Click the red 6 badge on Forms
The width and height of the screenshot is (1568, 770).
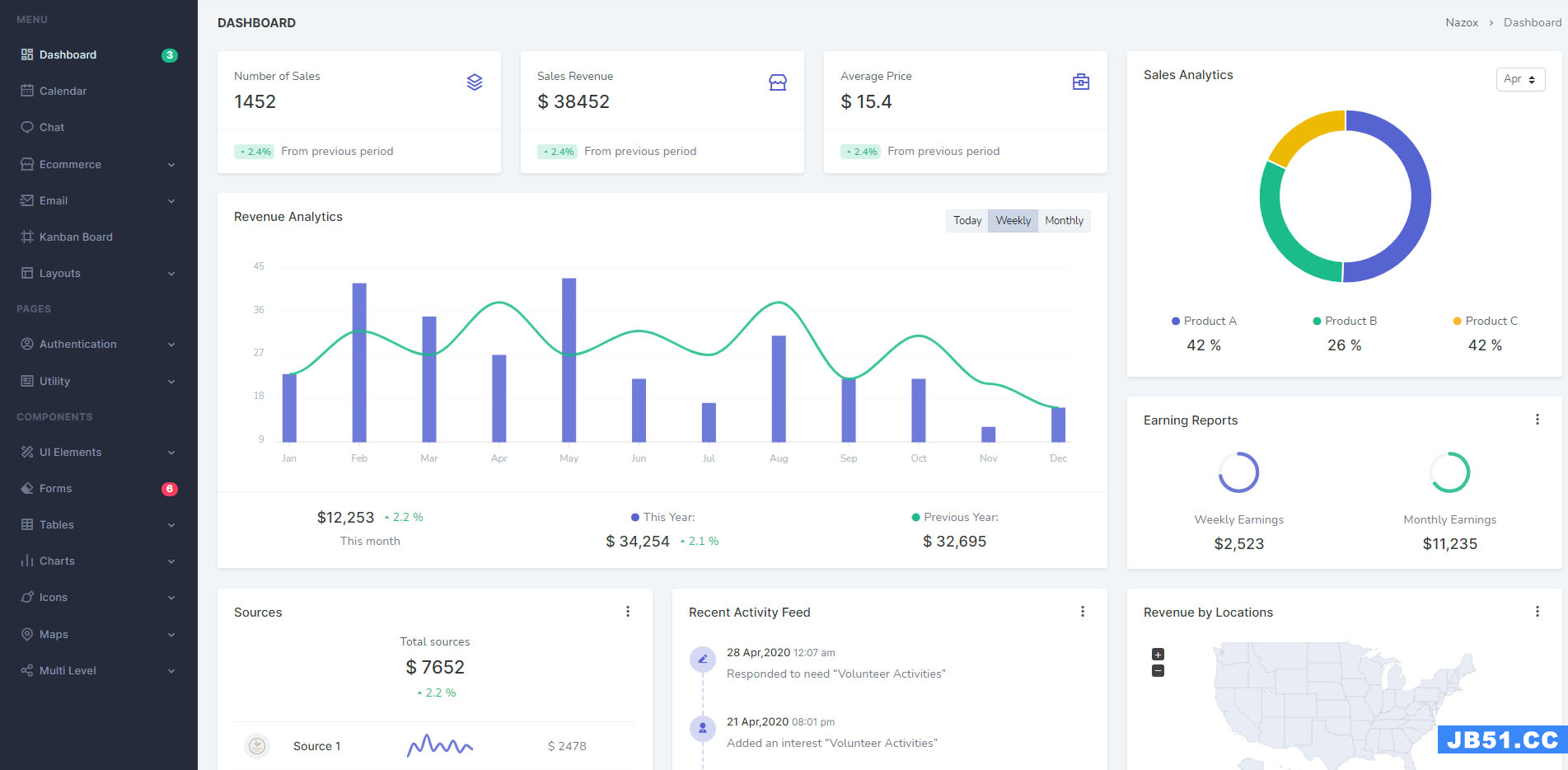click(x=170, y=489)
